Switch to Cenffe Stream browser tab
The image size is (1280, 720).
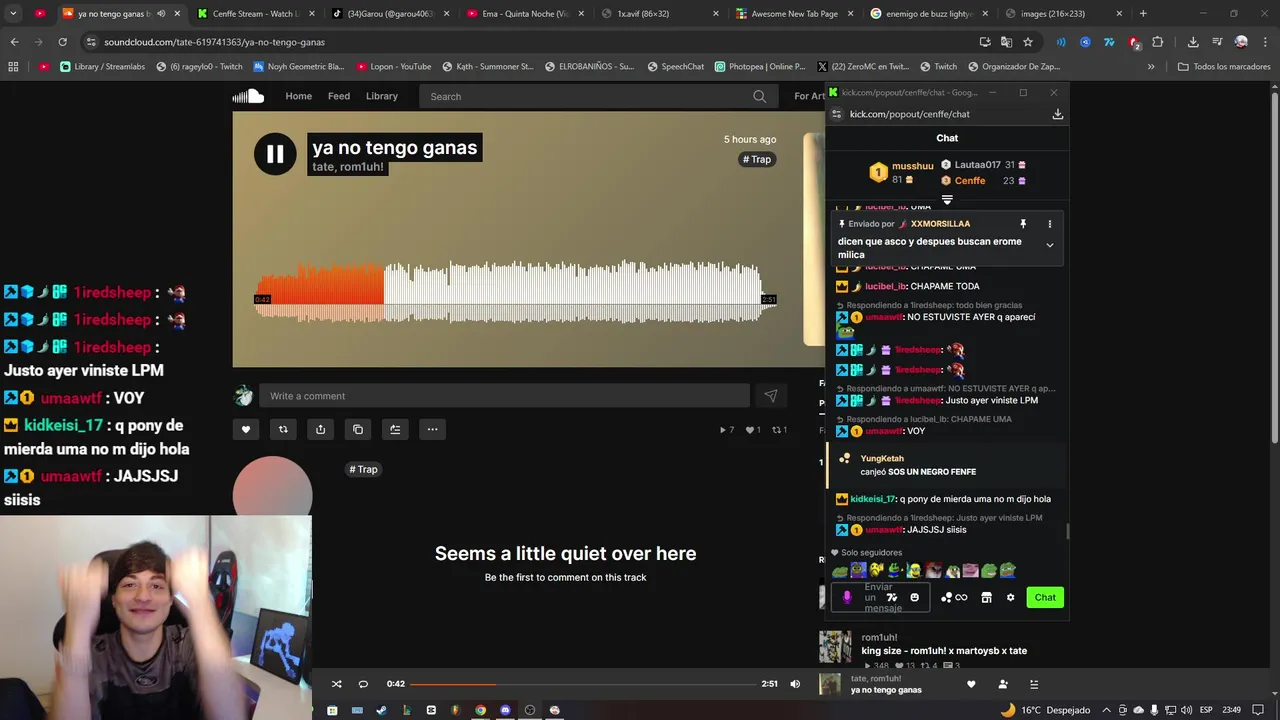254,14
